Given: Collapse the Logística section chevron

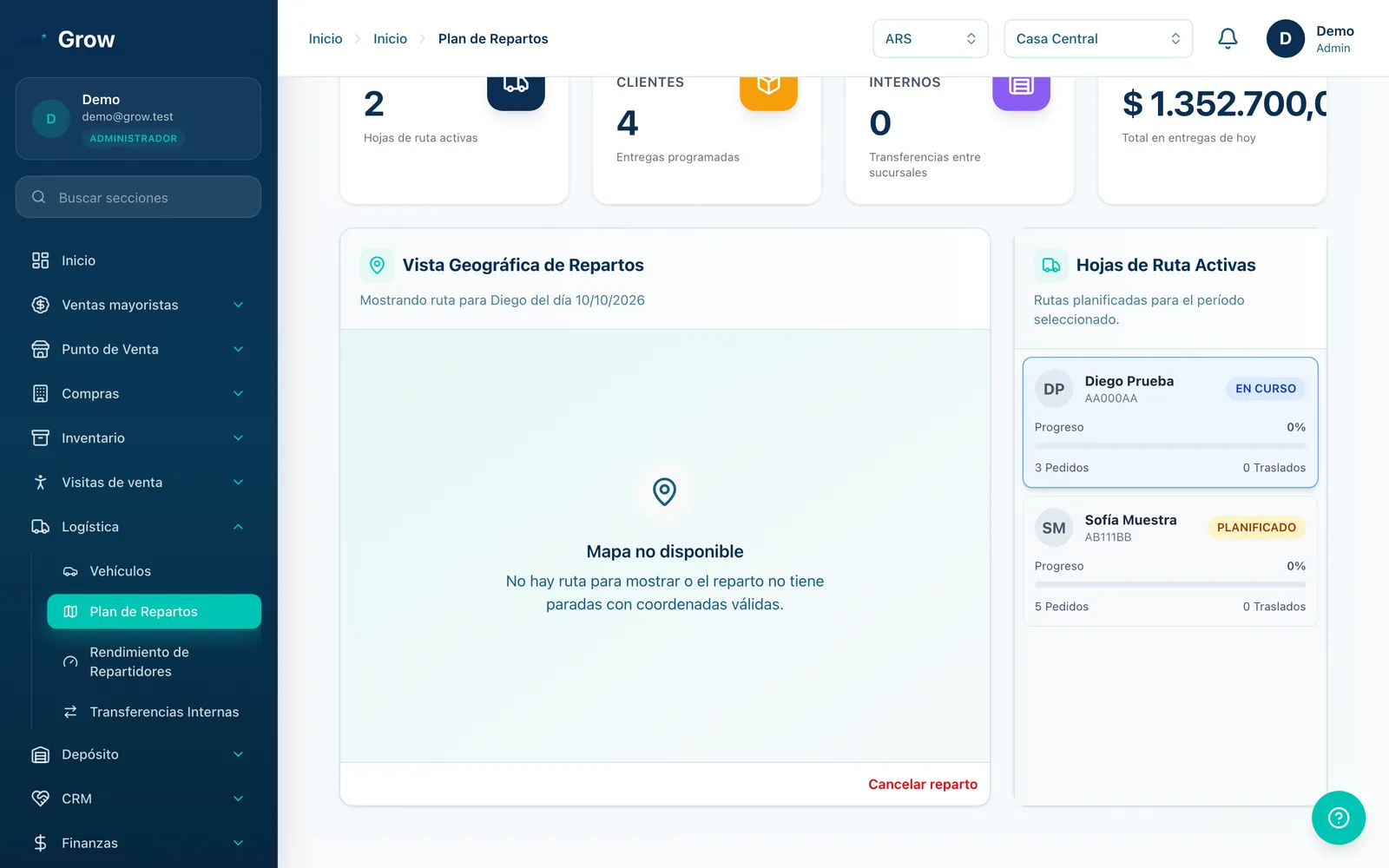Looking at the screenshot, I should (x=239, y=527).
